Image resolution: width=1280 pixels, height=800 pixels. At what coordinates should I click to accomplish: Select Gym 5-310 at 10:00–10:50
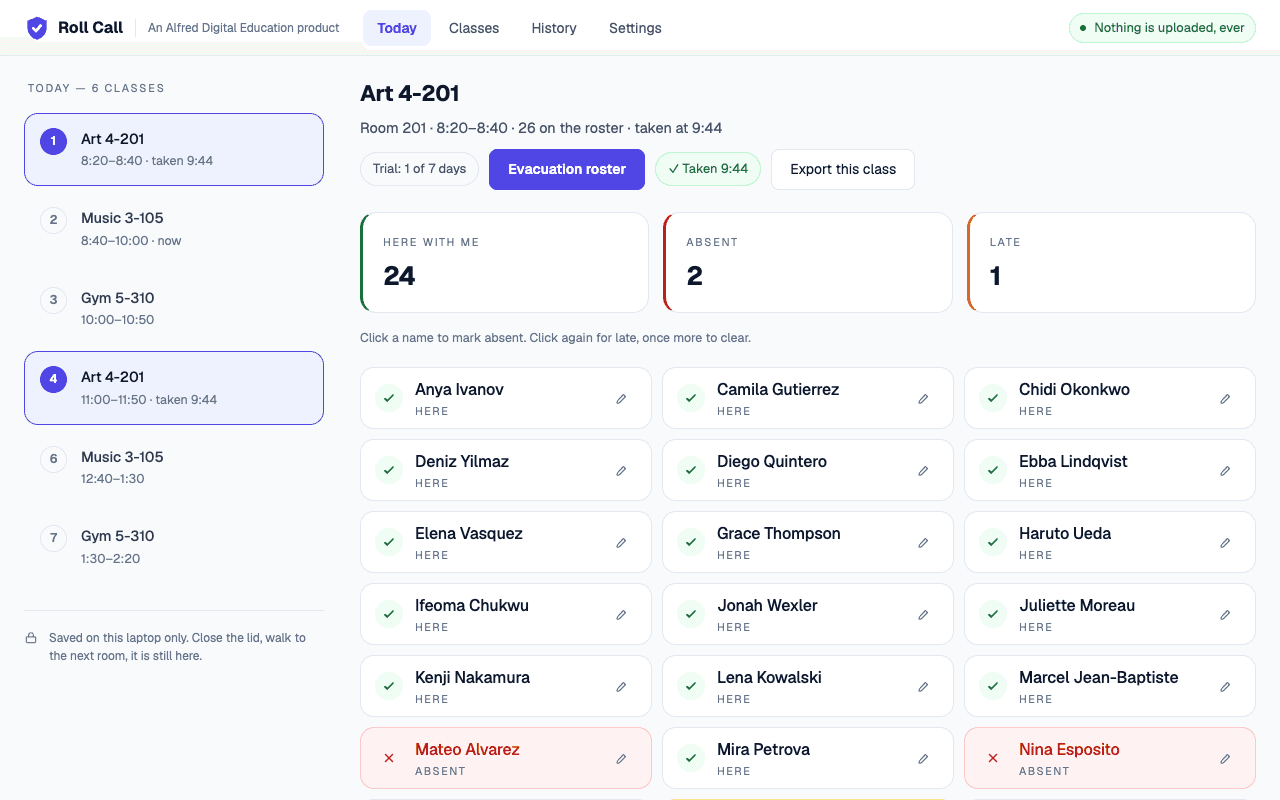tap(174, 308)
